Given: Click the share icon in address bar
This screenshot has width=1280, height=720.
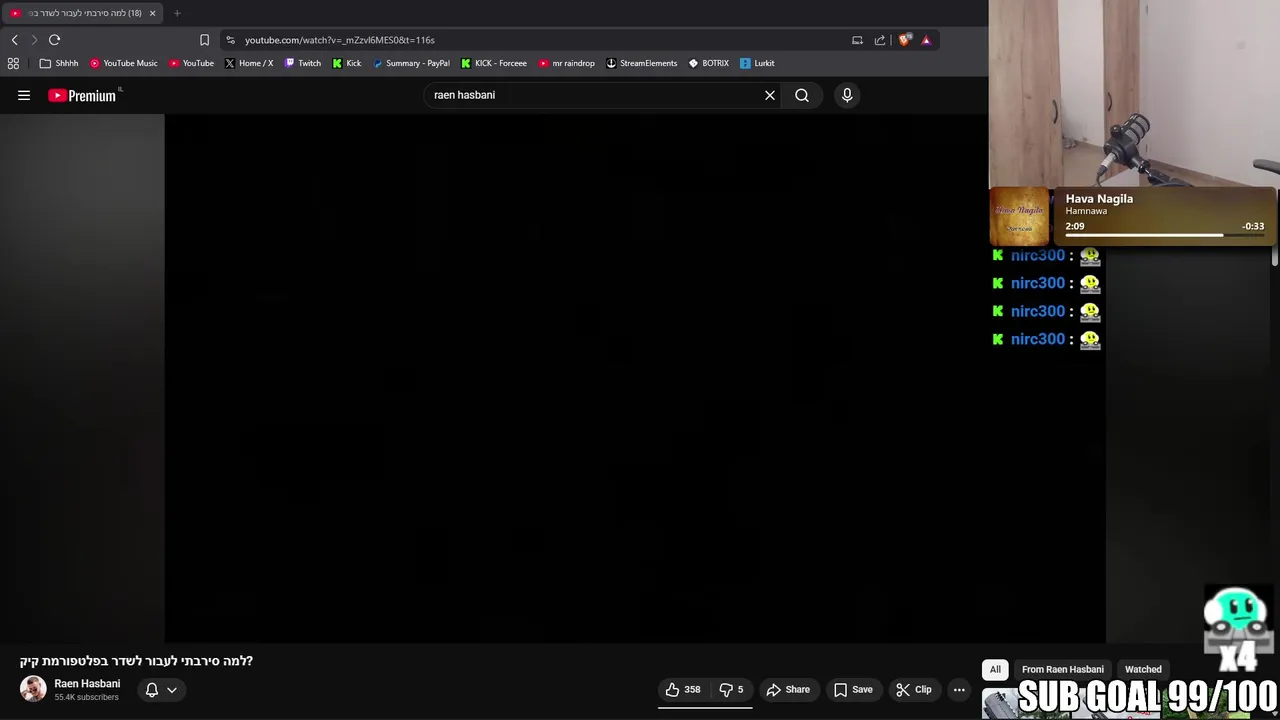Looking at the screenshot, I should pos(880,40).
